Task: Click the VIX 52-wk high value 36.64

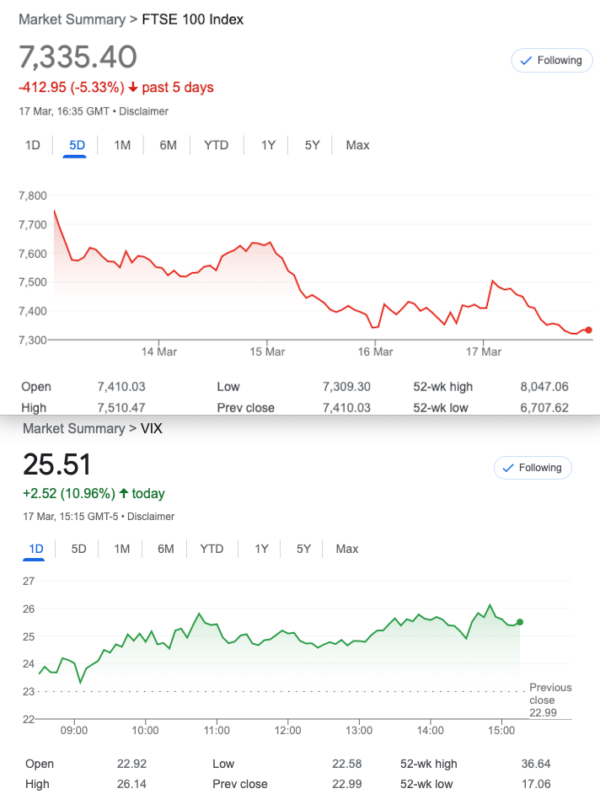Action: tap(536, 764)
